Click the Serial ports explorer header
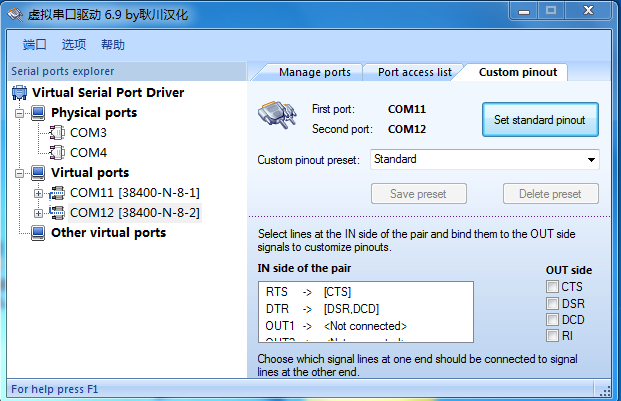 [127, 71]
